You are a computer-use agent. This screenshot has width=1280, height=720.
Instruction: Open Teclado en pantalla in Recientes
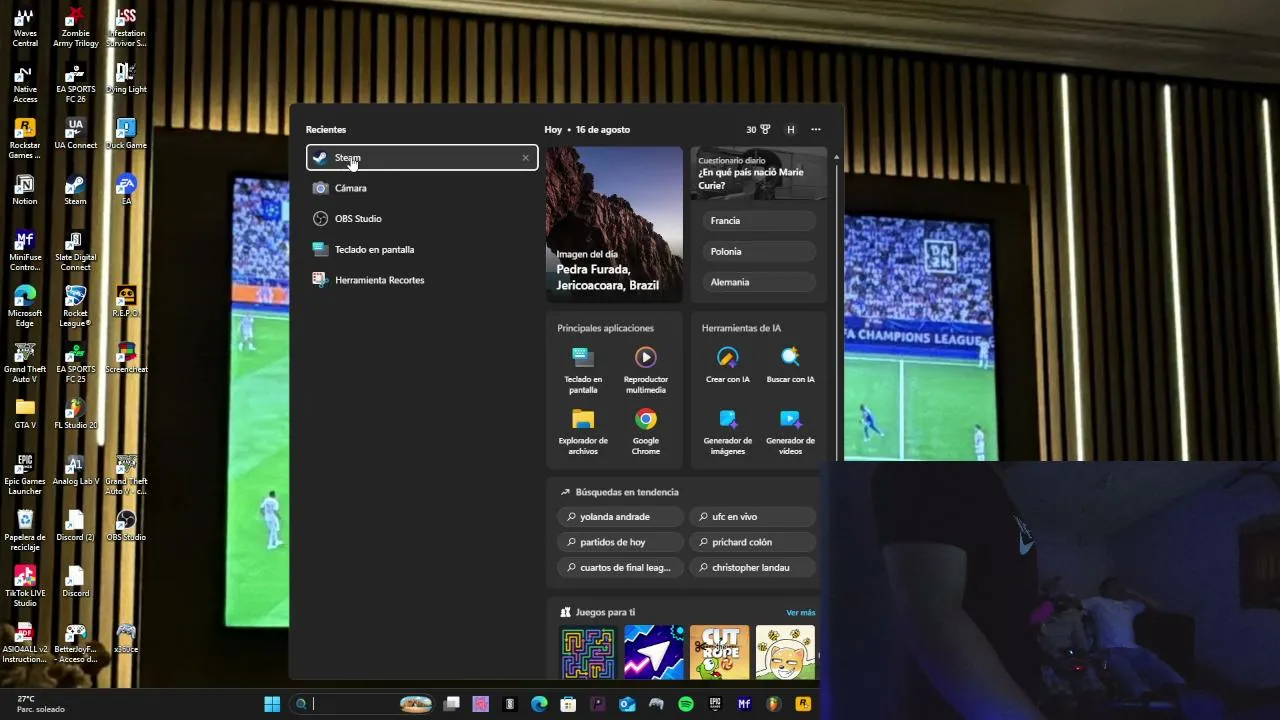(x=422, y=250)
